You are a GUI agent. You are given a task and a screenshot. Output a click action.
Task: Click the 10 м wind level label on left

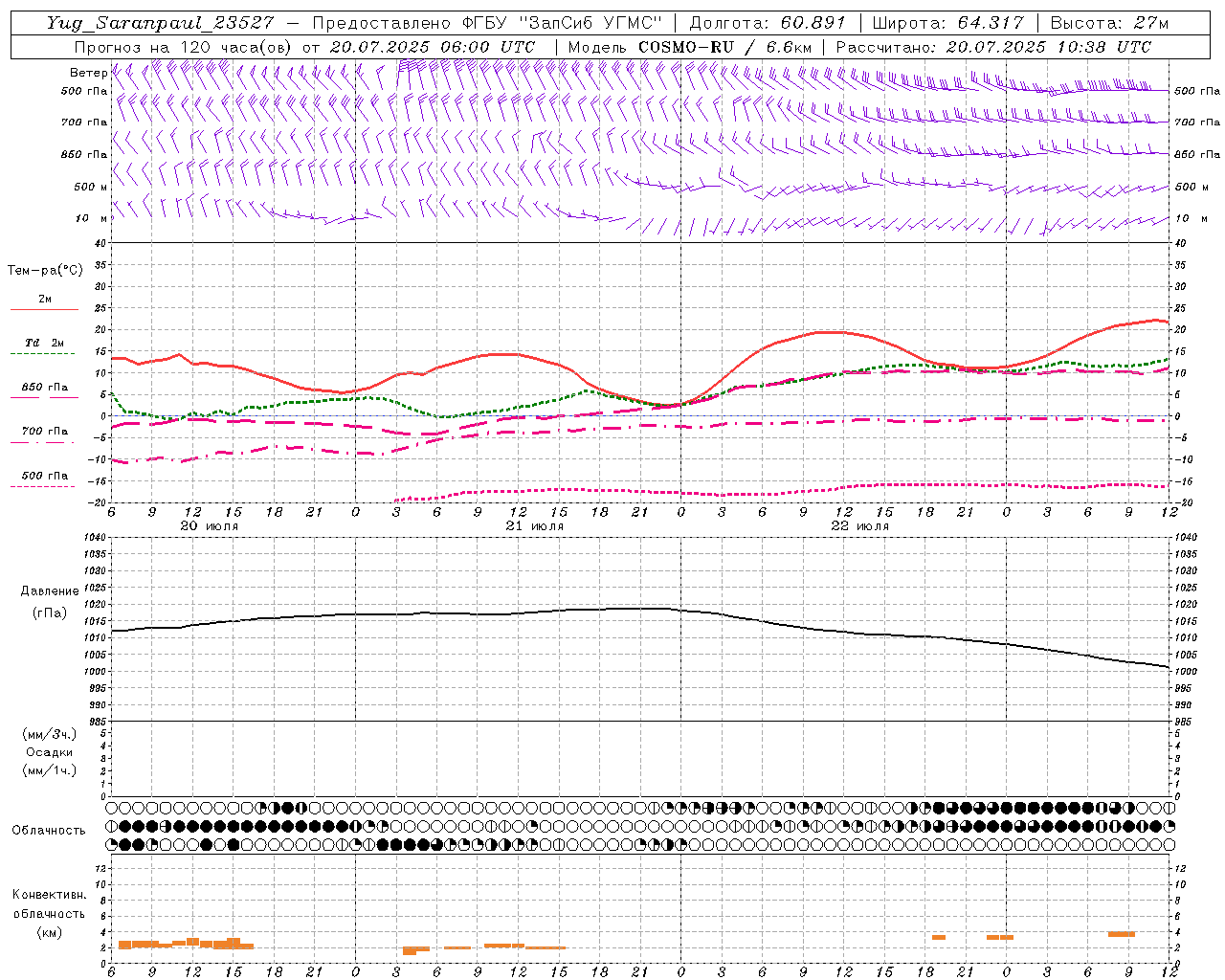click(92, 219)
